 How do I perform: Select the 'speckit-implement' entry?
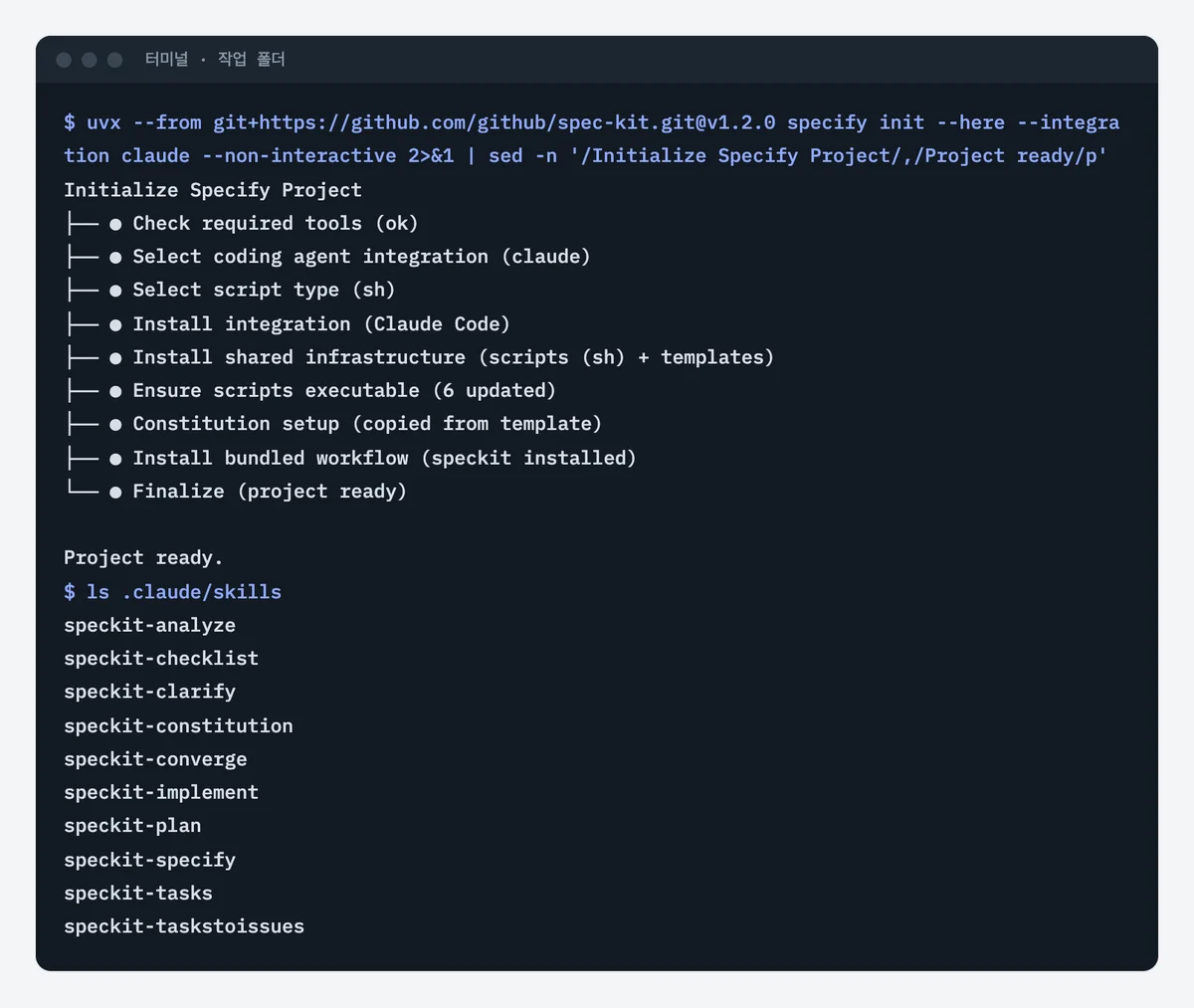point(161,792)
